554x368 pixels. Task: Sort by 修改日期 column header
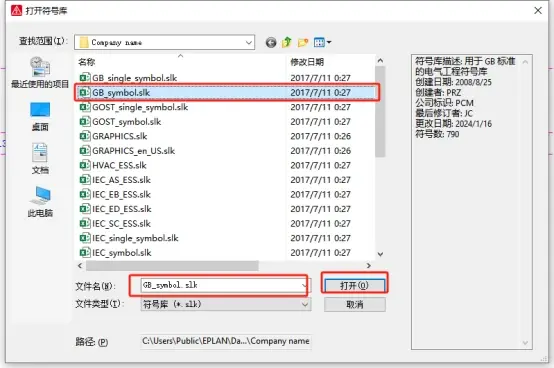(x=307, y=62)
